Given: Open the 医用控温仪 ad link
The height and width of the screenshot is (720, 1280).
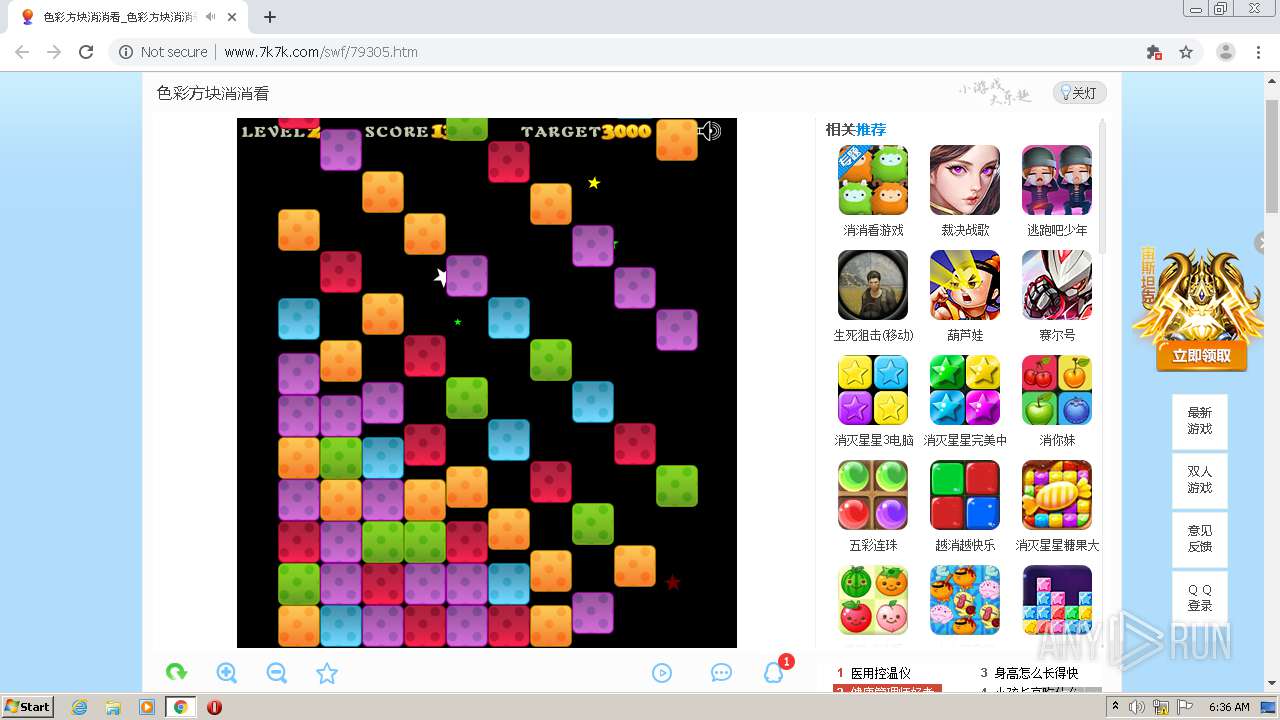Looking at the screenshot, I should (881, 673).
